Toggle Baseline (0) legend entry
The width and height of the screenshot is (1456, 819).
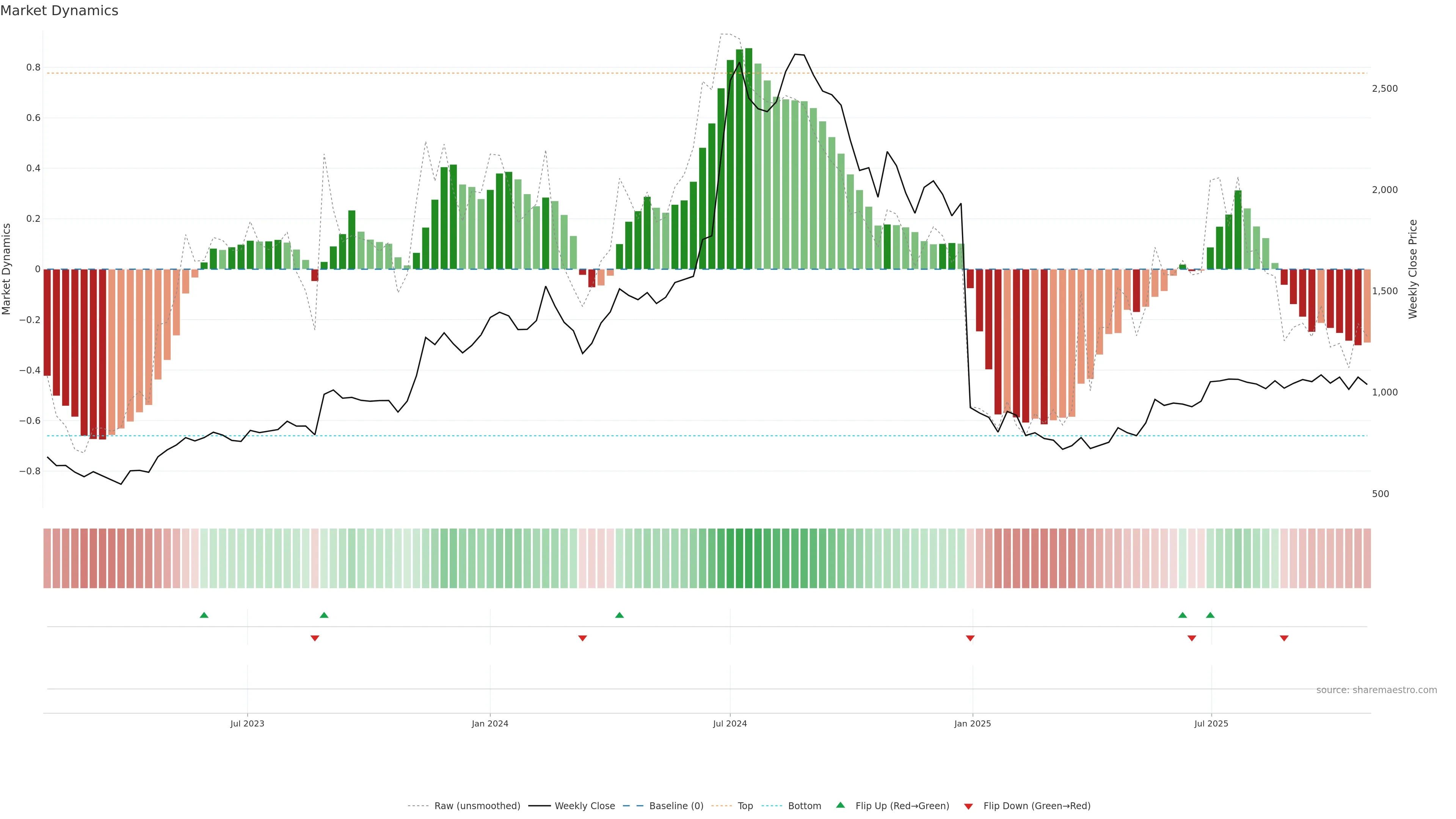point(676,806)
